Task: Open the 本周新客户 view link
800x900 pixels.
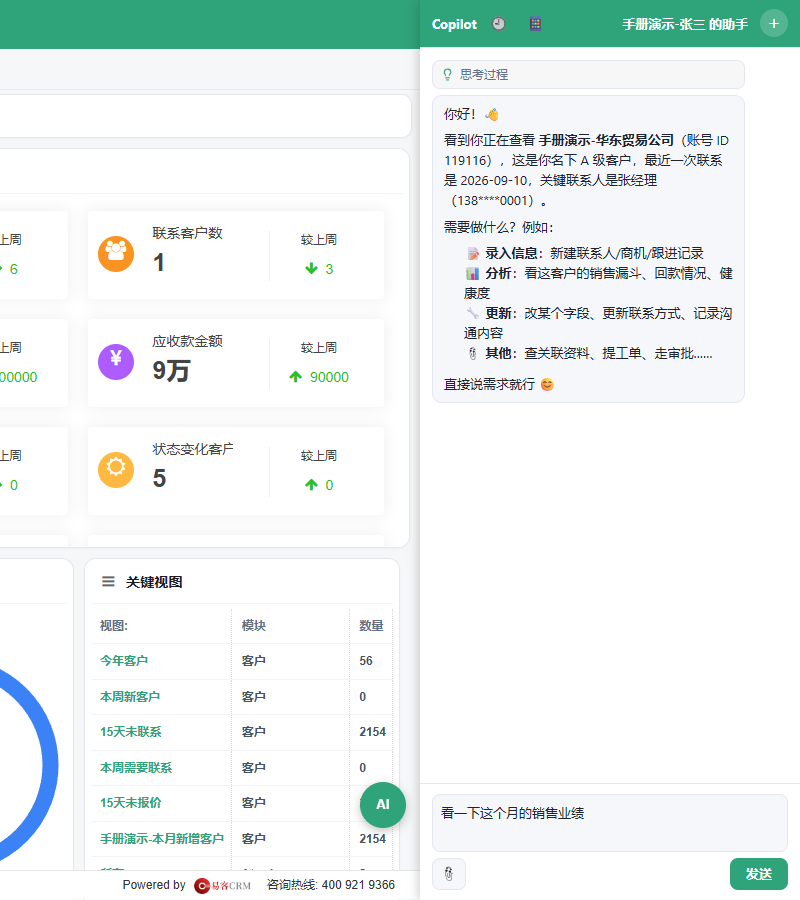Action: tap(130, 696)
